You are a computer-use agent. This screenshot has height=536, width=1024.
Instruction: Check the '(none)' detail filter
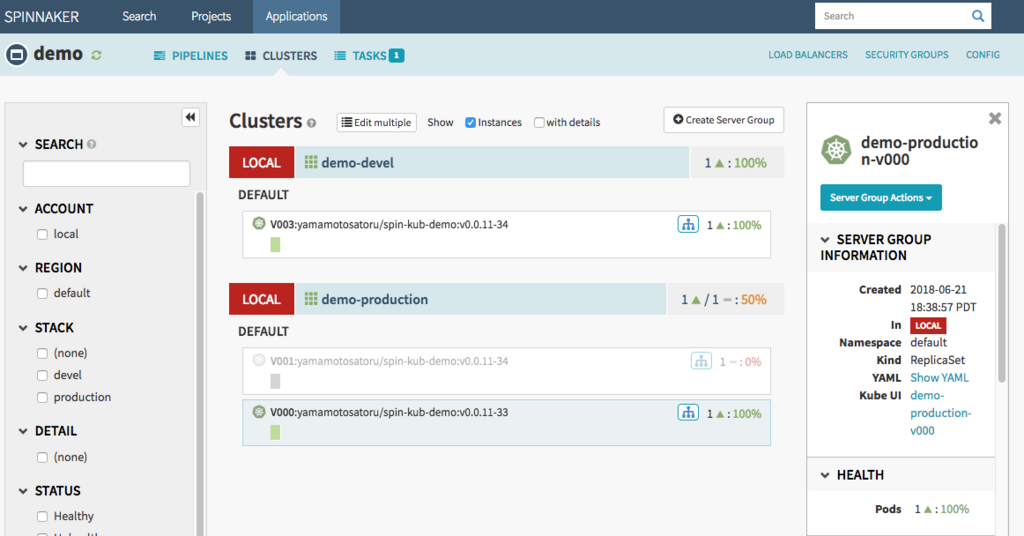tap(42, 458)
